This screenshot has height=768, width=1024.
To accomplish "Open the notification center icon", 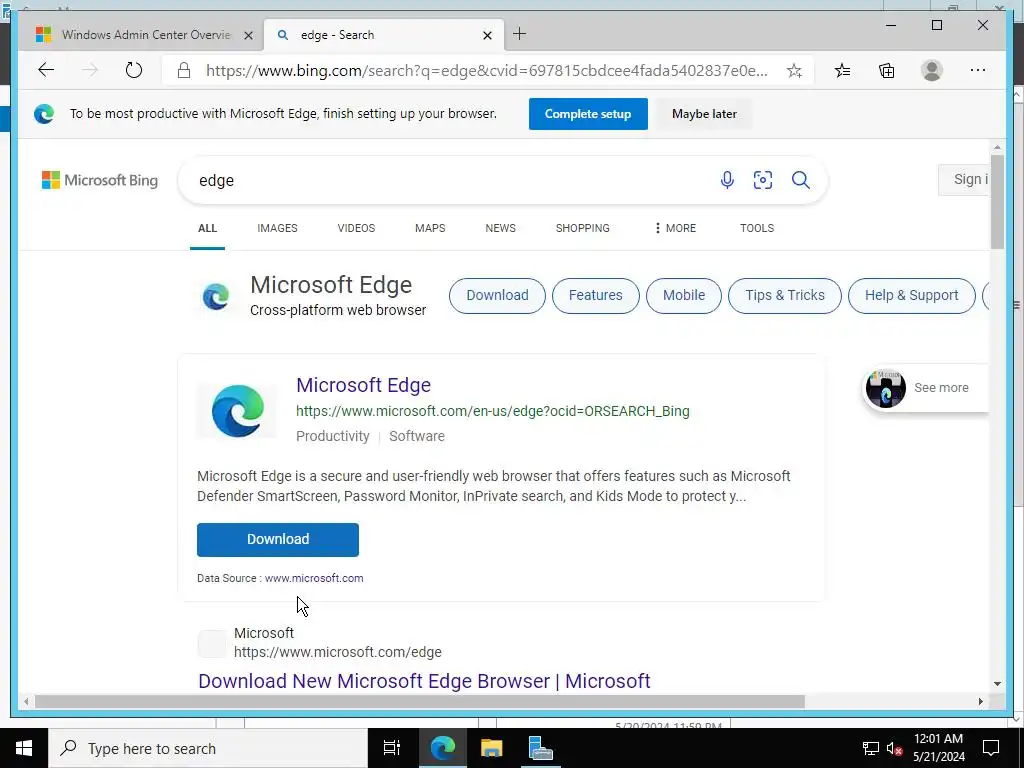I will [x=991, y=748].
